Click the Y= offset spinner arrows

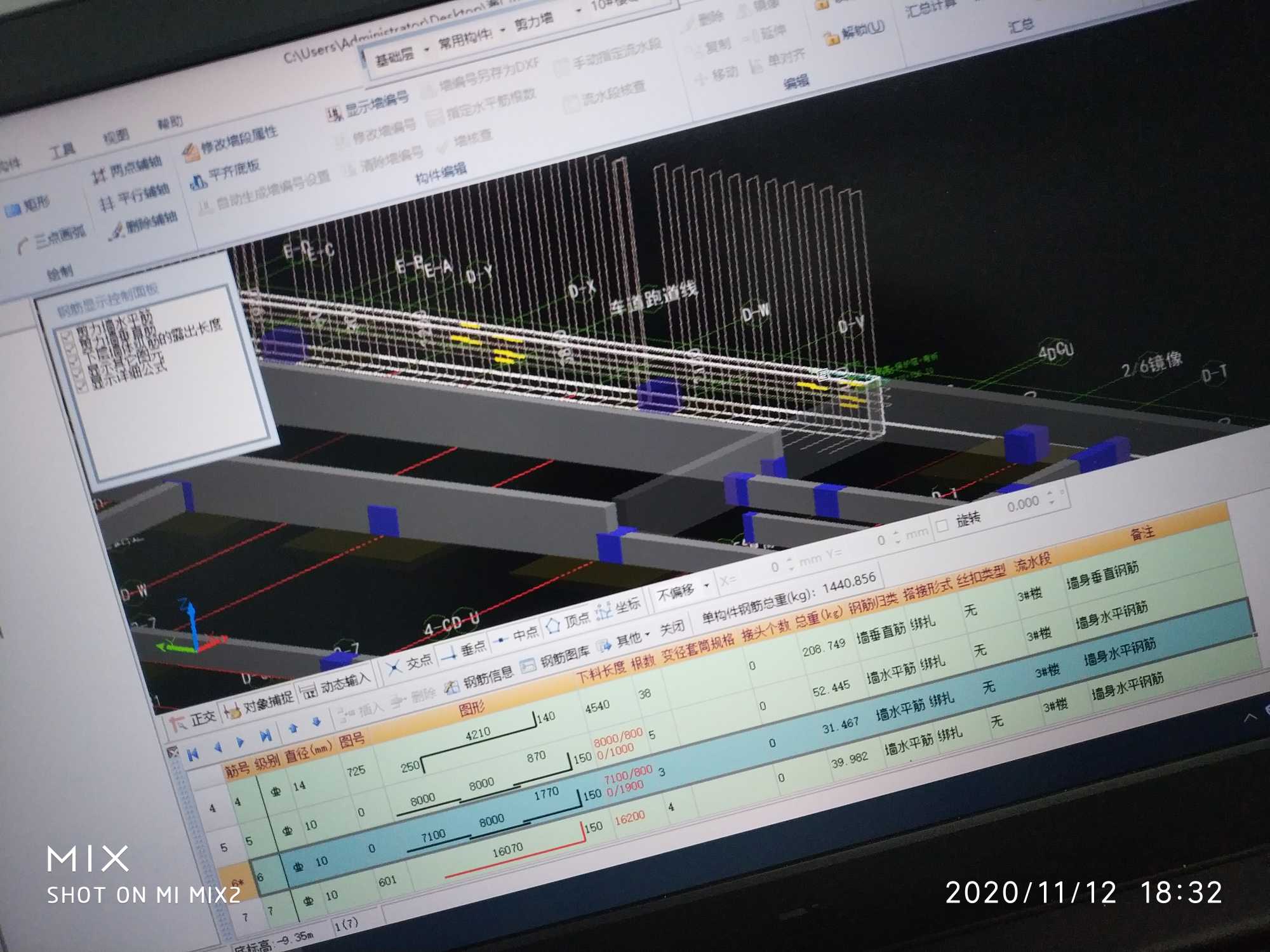897,538
